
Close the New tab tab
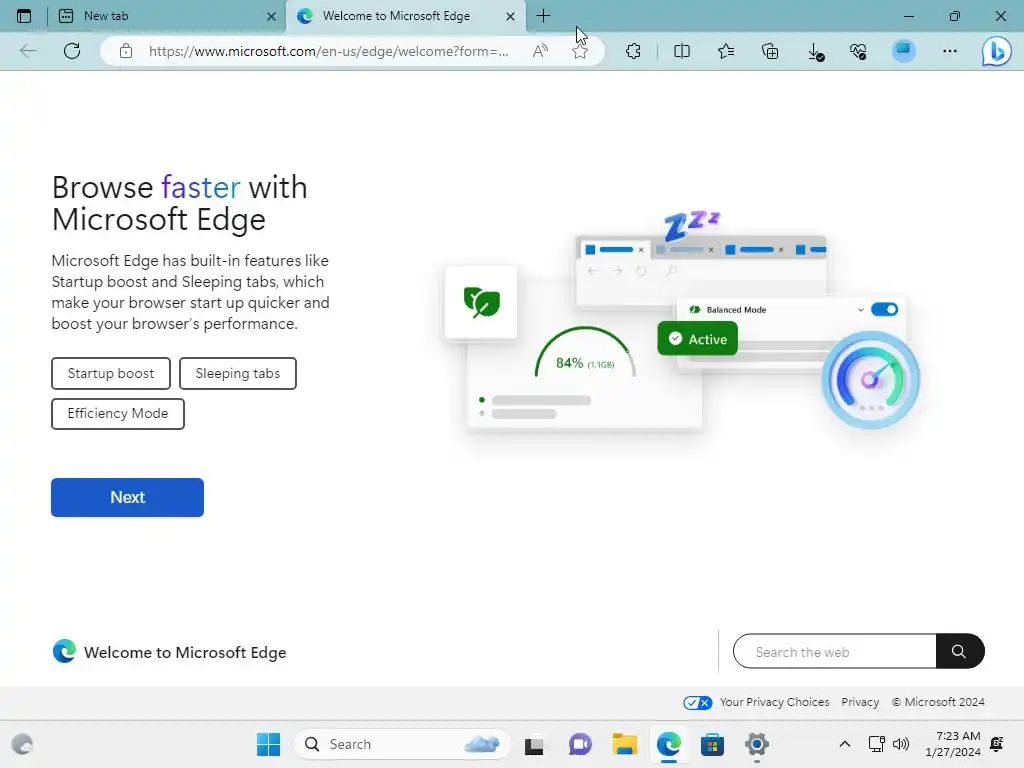click(271, 16)
